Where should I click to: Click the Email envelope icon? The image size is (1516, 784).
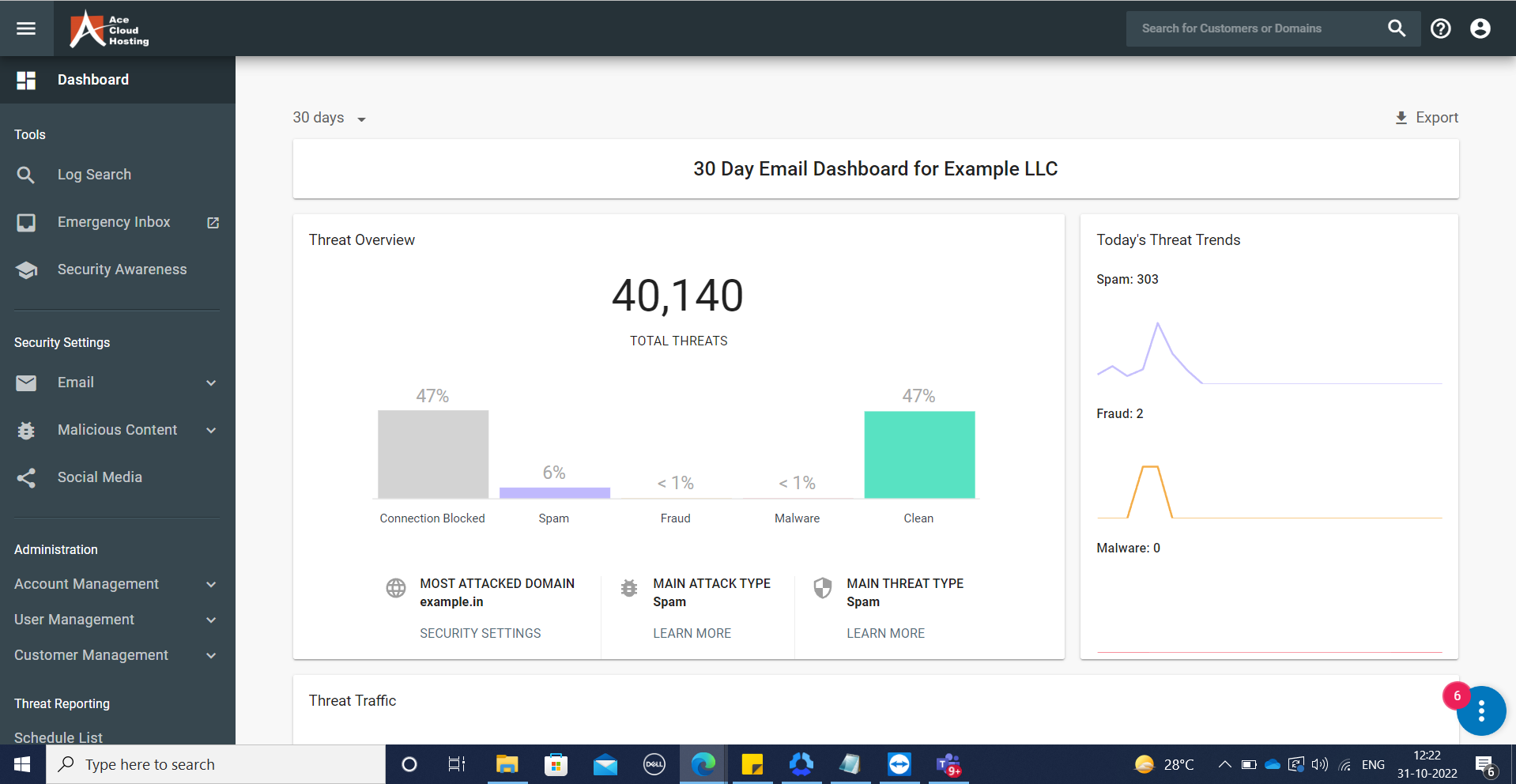[26, 383]
